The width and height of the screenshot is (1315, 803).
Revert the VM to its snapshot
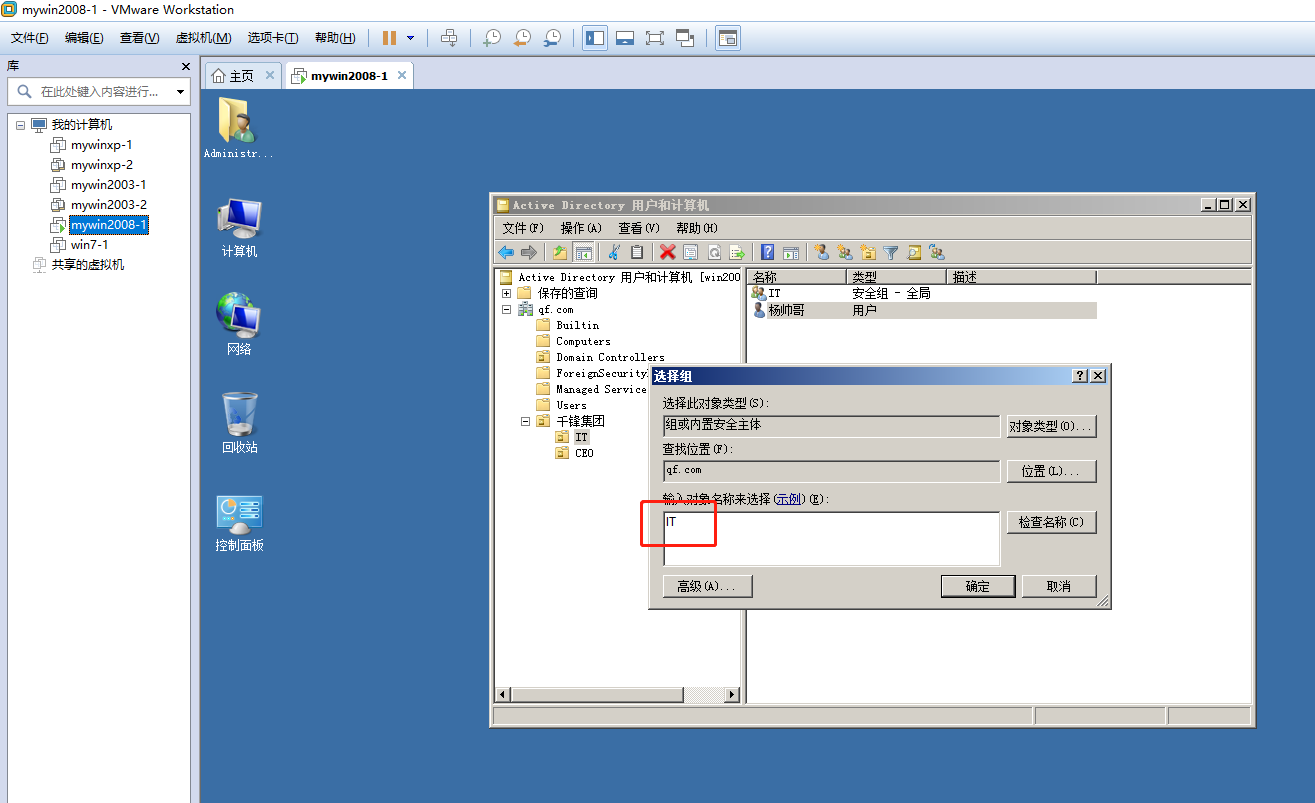[x=522, y=38]
